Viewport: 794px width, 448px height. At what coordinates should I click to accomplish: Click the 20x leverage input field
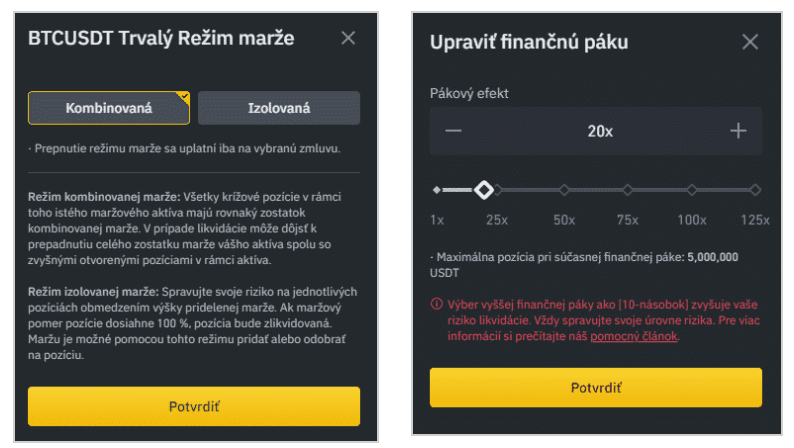(x=596, y=131)
